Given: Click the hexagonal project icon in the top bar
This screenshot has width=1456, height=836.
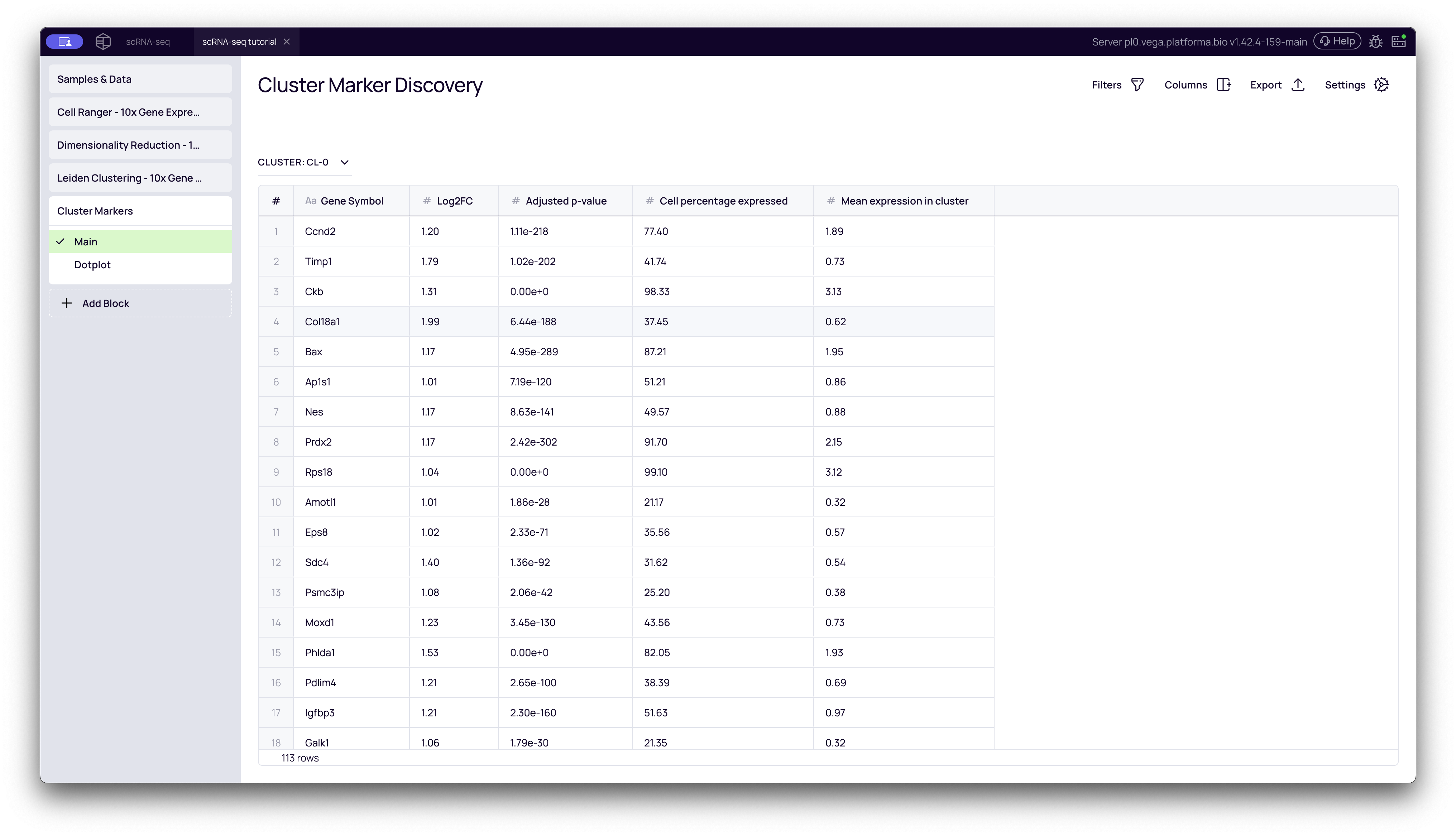Looking at the screenshot, I should (103, 41).
